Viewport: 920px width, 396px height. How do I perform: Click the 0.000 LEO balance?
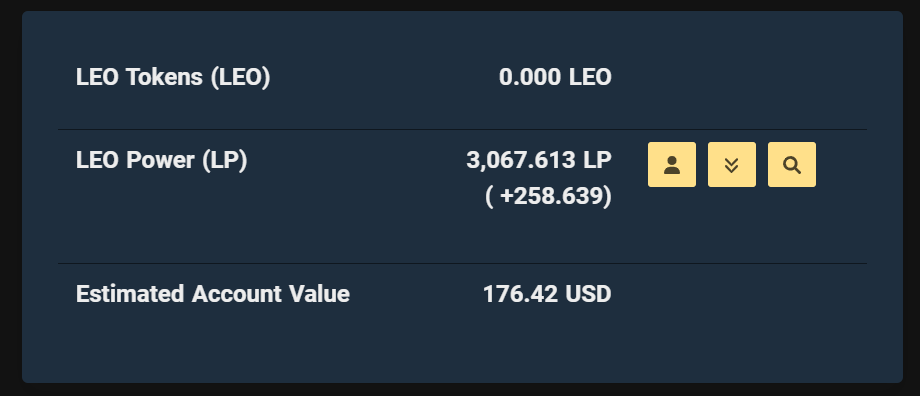[x=555, y=77]
